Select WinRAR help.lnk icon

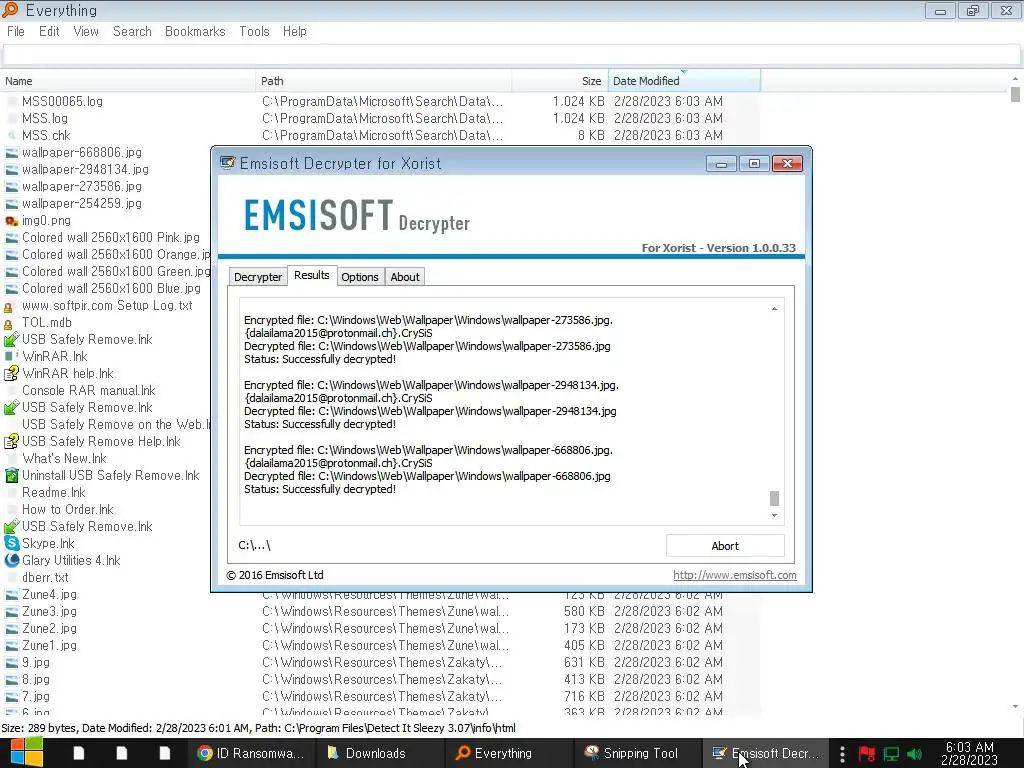[12, 374]
